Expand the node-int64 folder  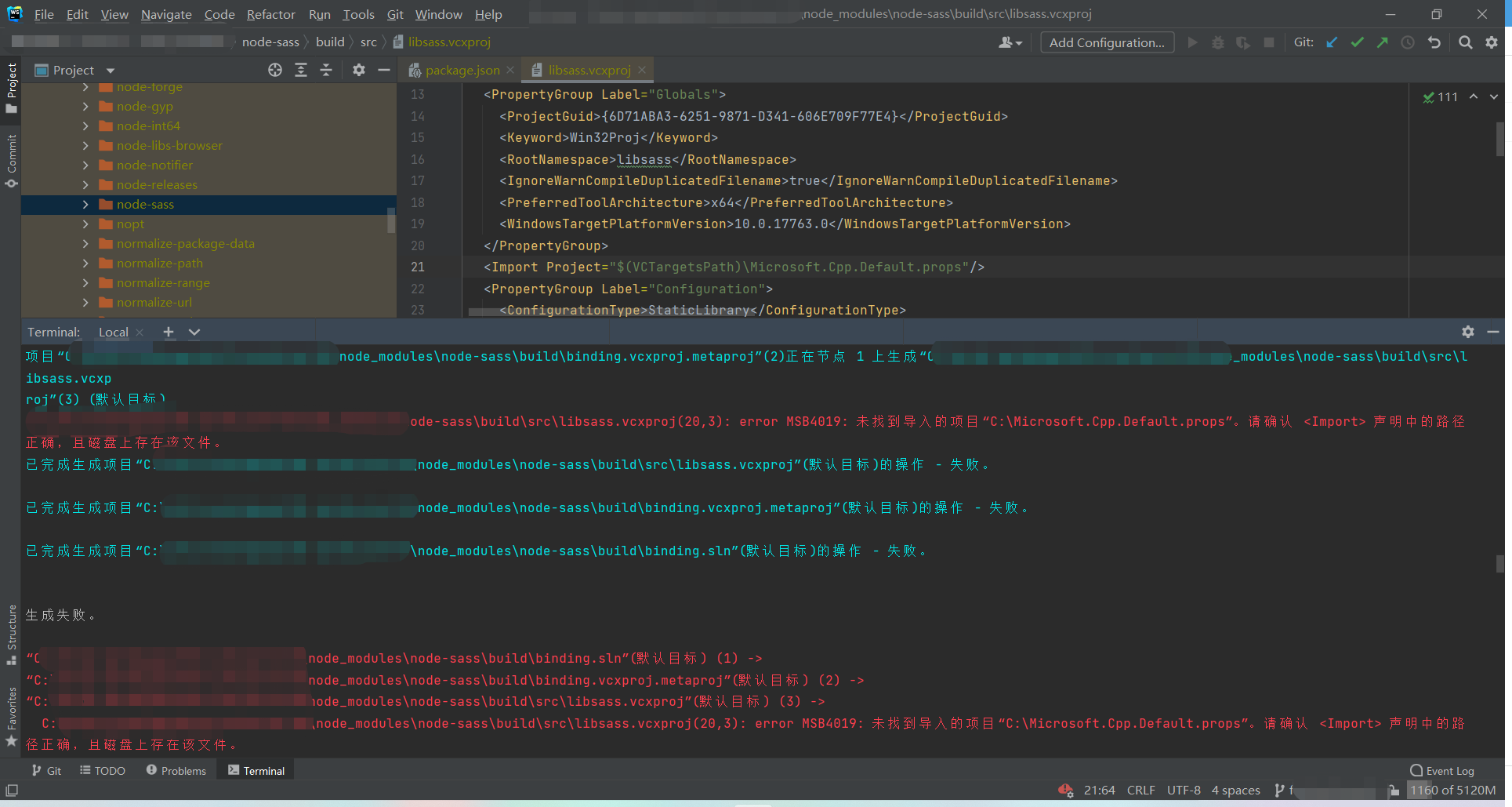click(x=85, y=126)
